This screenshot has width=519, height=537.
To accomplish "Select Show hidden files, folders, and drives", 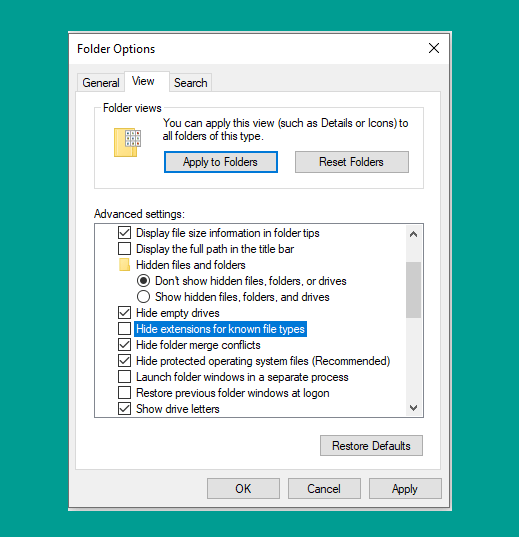I will (x=143, y=297).
